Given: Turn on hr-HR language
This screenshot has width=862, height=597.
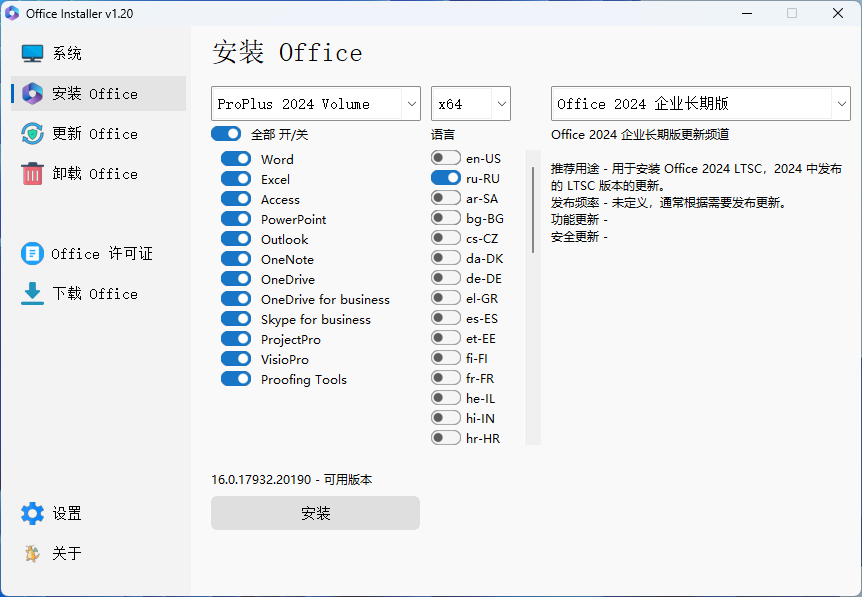Looking at the screenshot, I should coord(446,438).
